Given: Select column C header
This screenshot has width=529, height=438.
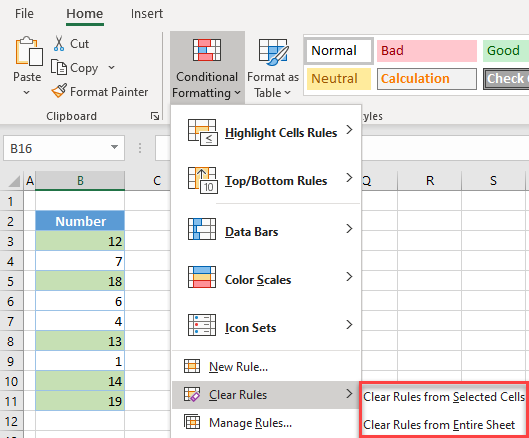Looking at the screenshot, I should [157, 181].
